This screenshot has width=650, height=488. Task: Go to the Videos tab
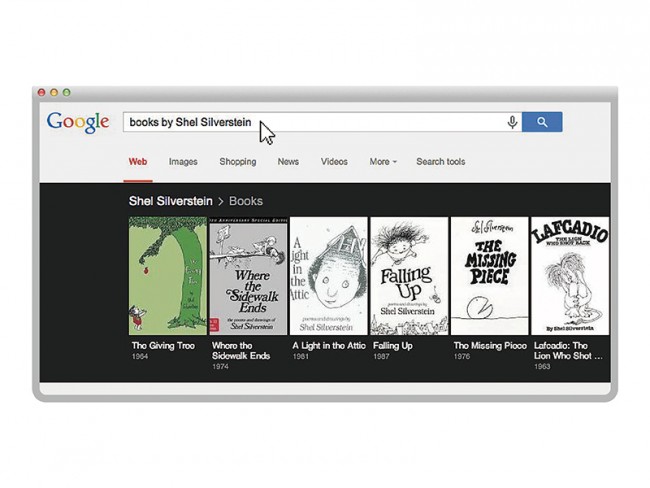pyautogui.click(x=334, y=162)
